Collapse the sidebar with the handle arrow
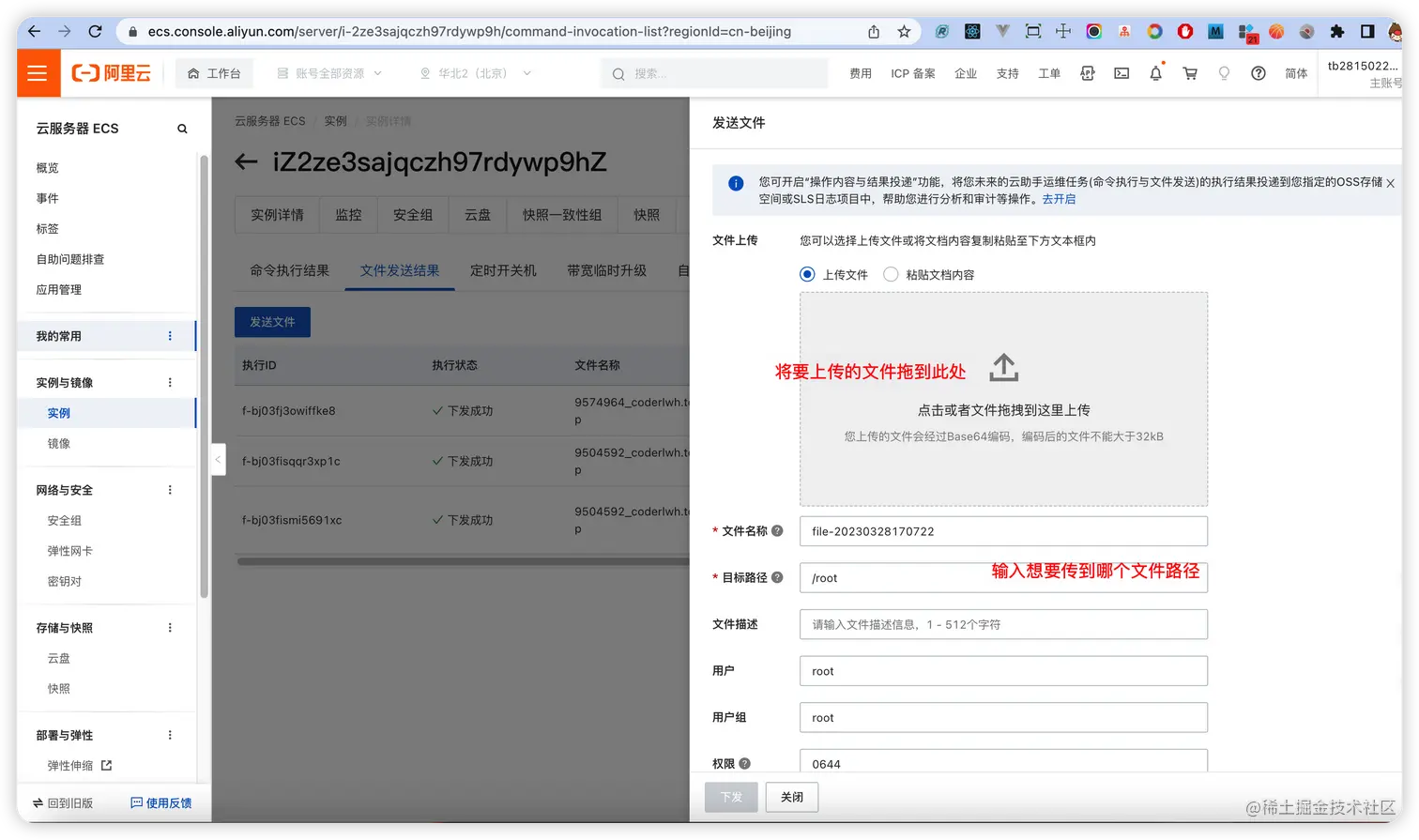The width and height of the screenshot is (1419, 840). [x=218, y=459]
